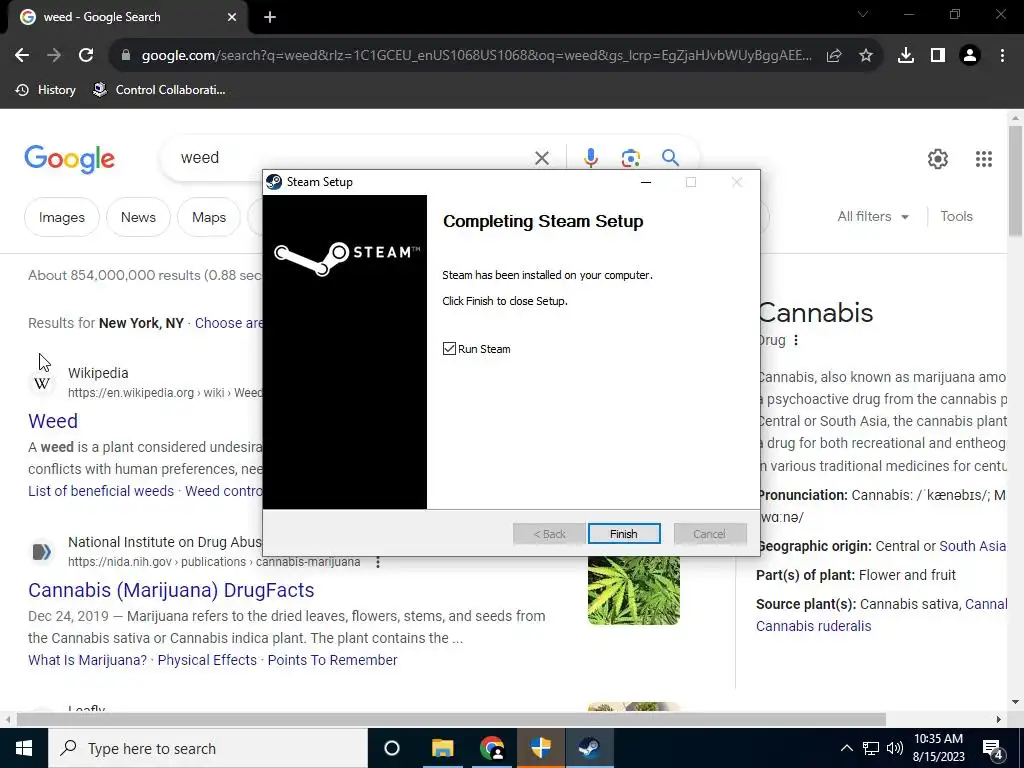Click the shield installer taskbar icon
Viewport: 1024px width, 768px height.
pyautogui.click(x=541, y=748)
